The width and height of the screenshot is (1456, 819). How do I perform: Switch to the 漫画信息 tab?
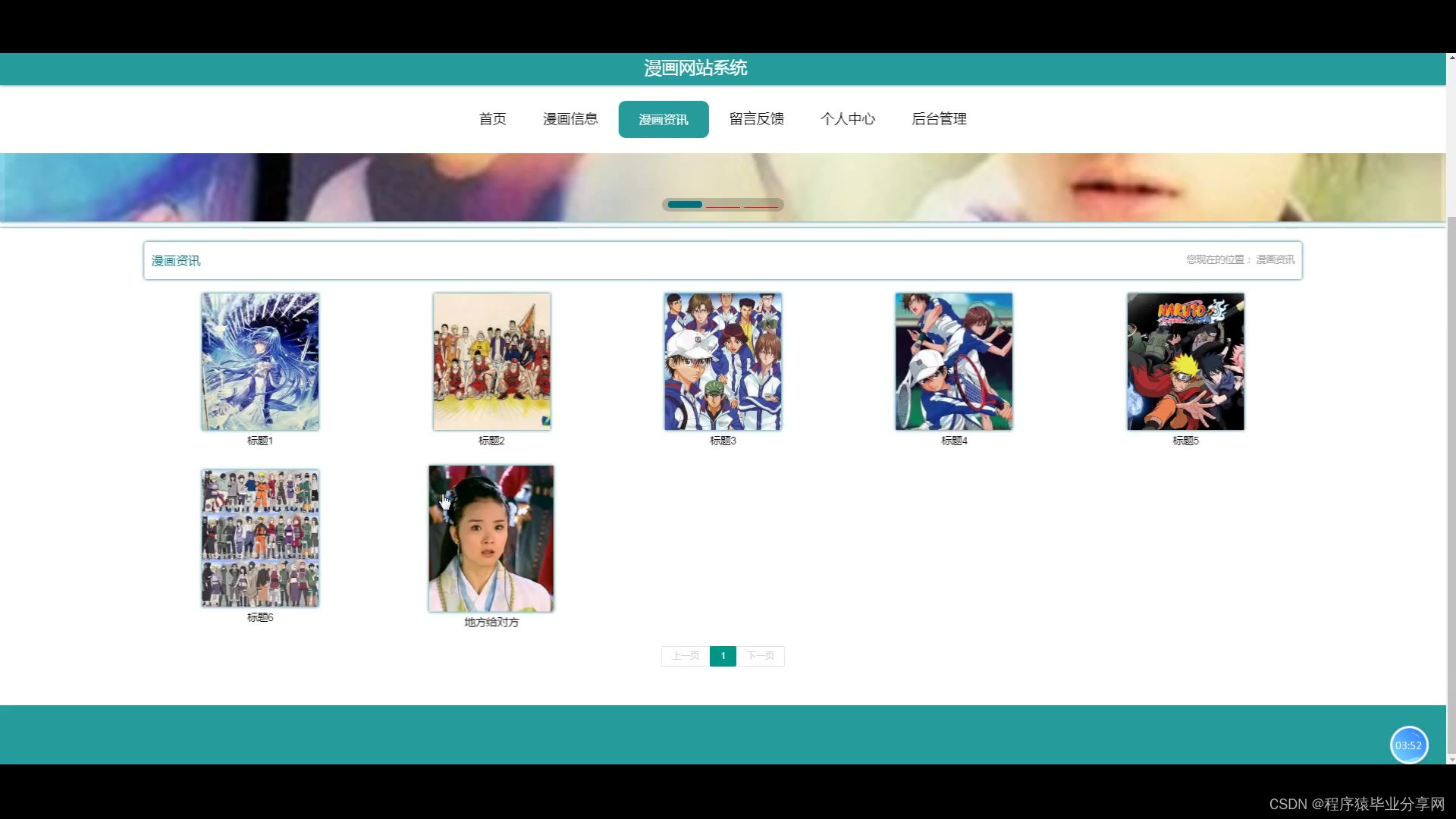coord(570,119)
